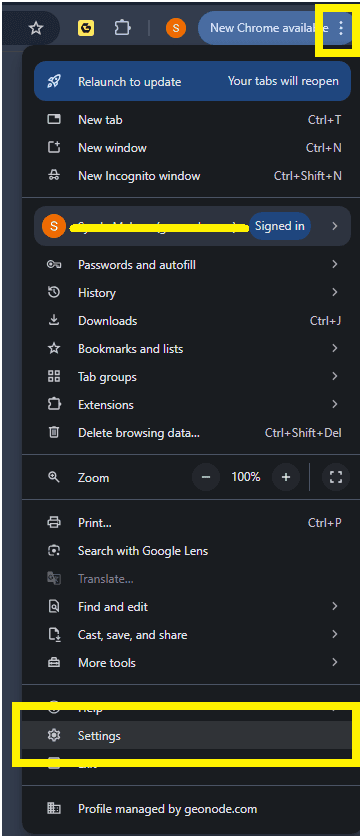The height and width of the screenshot is (838, 360).
Task: Select Relaunch to update
Action: point(192,81)
